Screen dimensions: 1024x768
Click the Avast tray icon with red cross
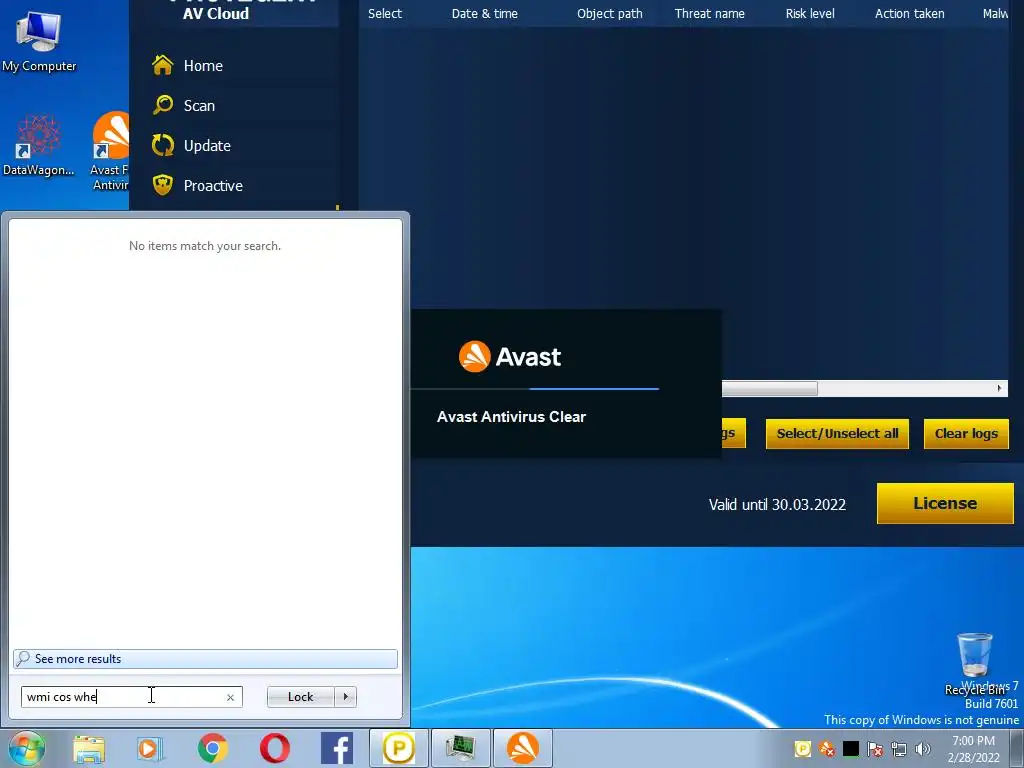(x=827, y=749)
